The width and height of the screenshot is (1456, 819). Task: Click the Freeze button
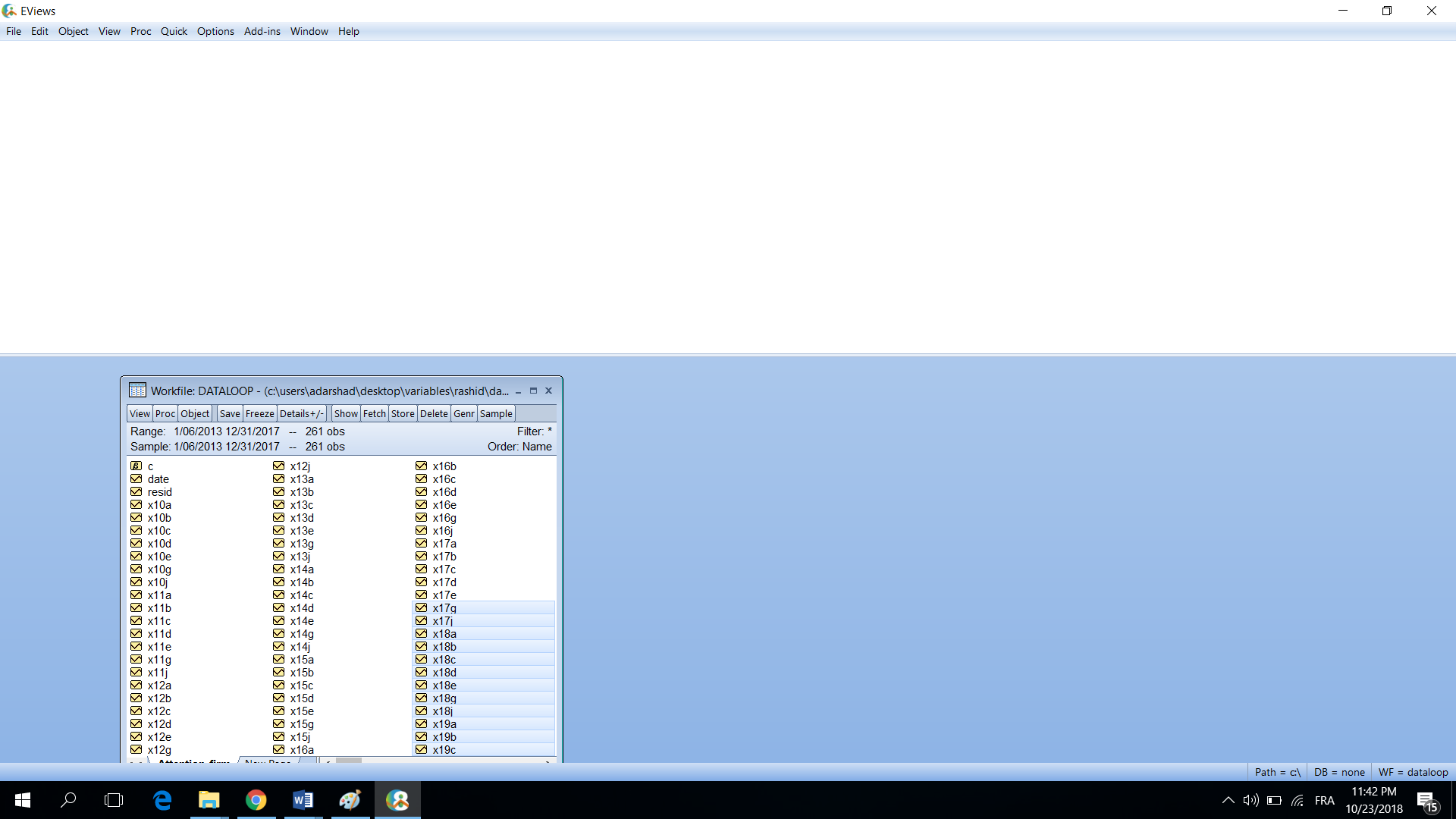tap(260, 413)
